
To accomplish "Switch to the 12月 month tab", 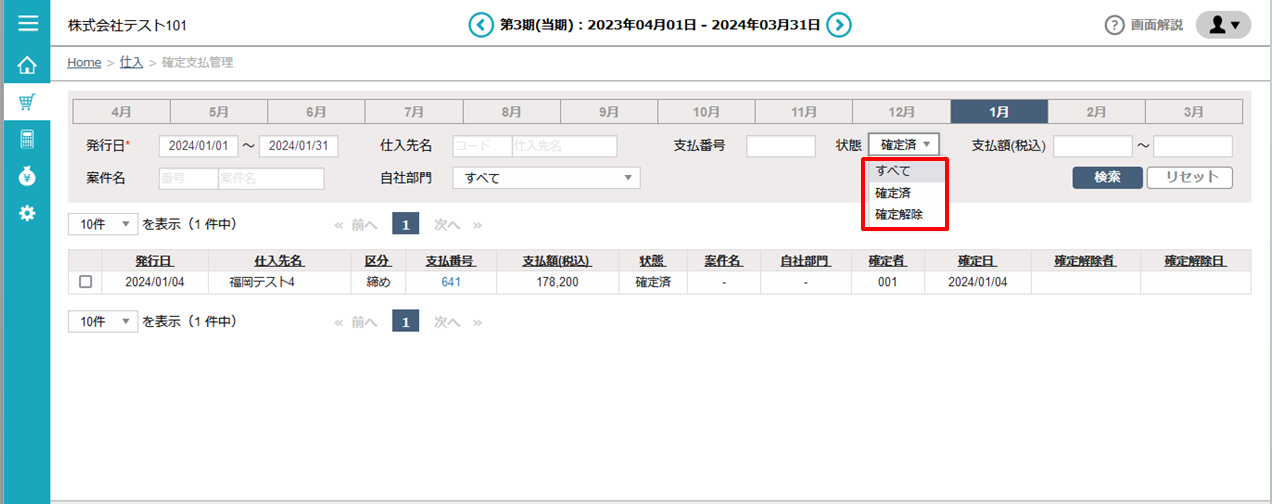I will (x=900, y=112).
